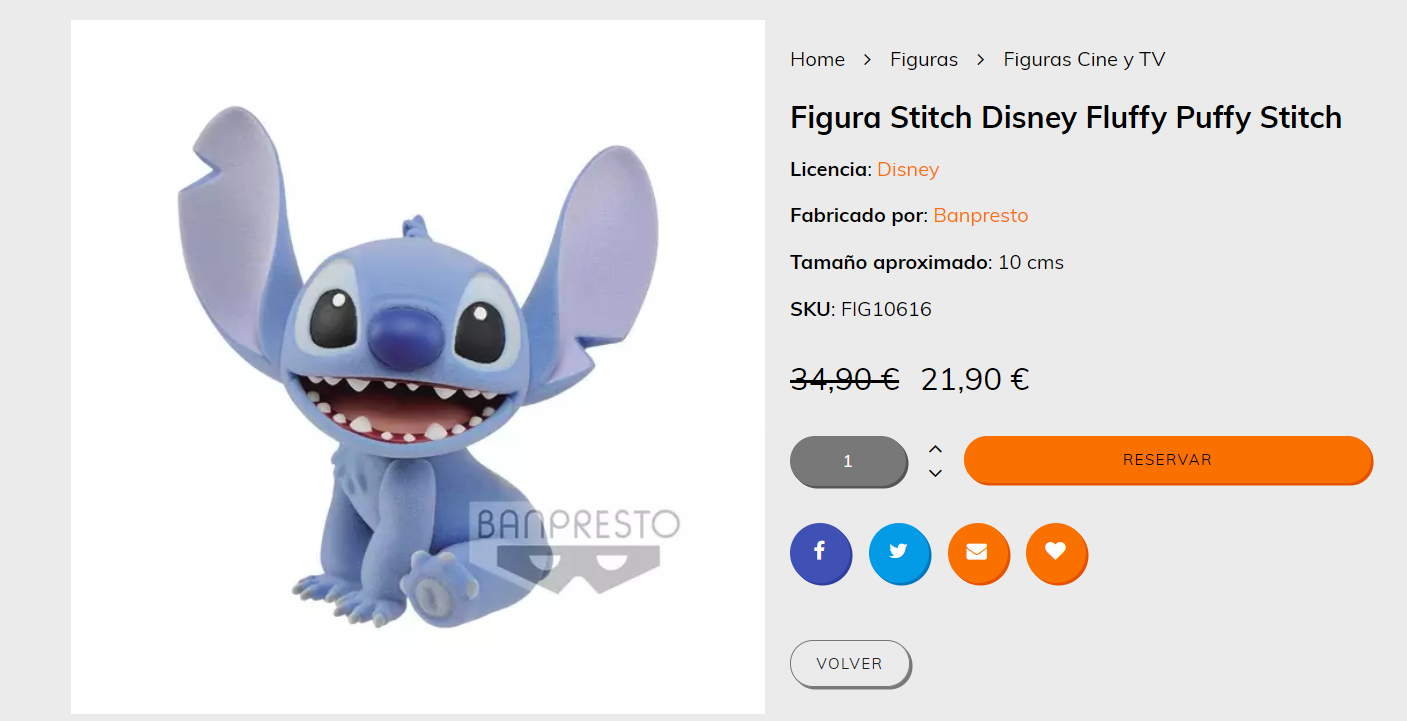Viewport: 1407px width, 721px height.
Task: Open Figuras Cine y TV breadcrumb
Action: pyautogui.click(x=1084, y=60)
